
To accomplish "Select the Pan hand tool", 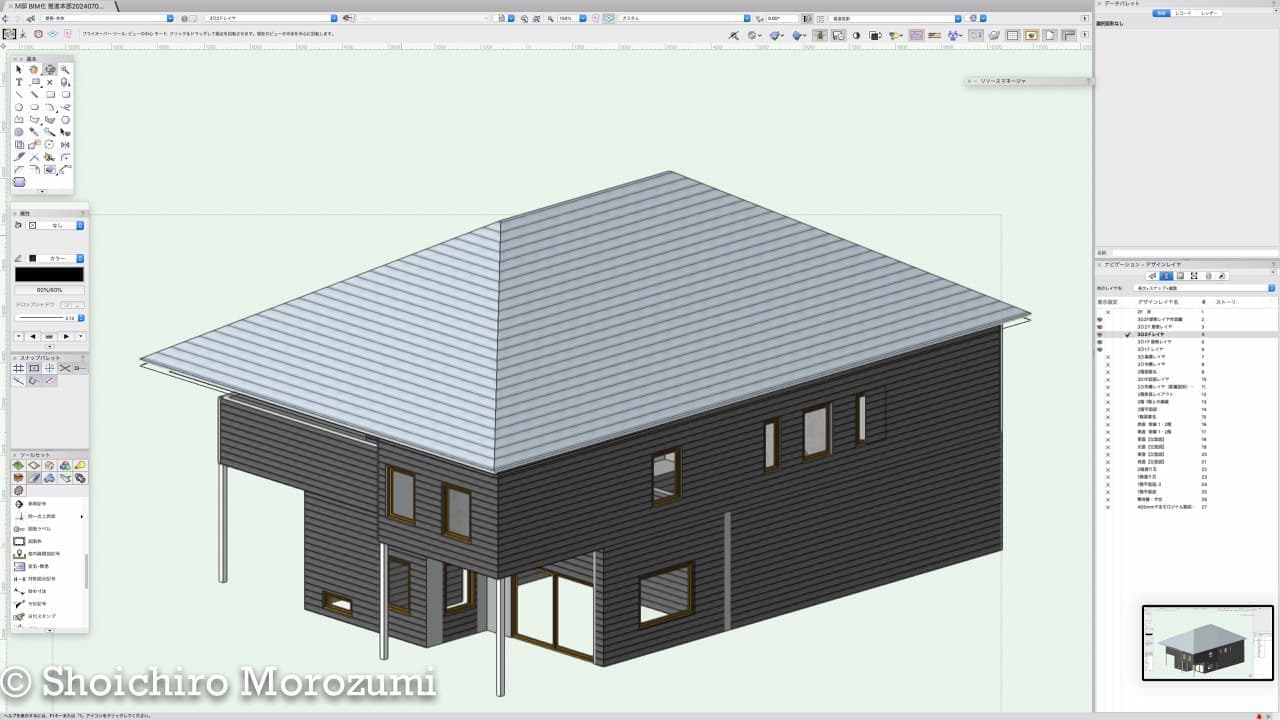I will [x=34, y=70].
